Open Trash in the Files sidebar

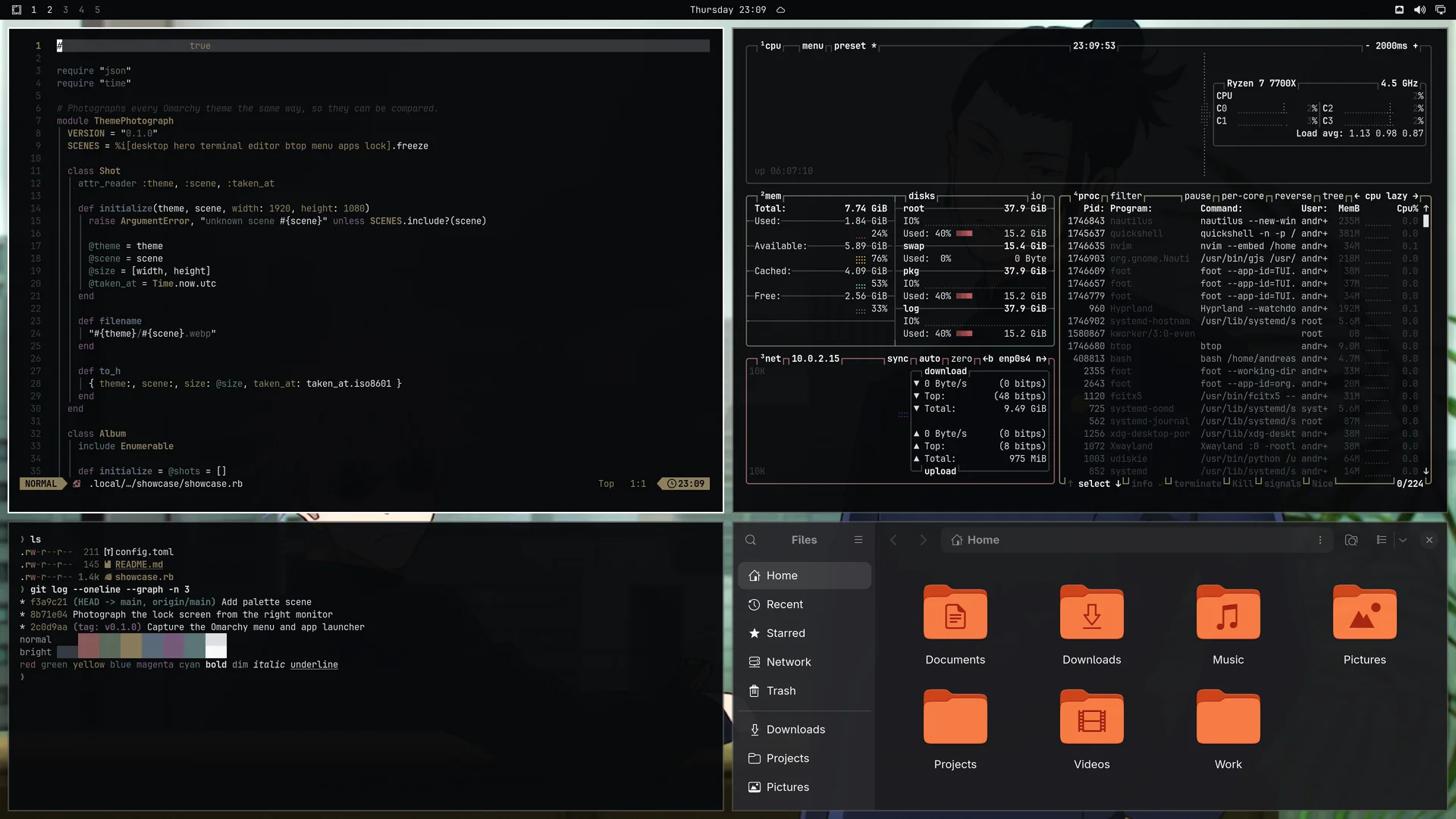[x=805, y=691]
